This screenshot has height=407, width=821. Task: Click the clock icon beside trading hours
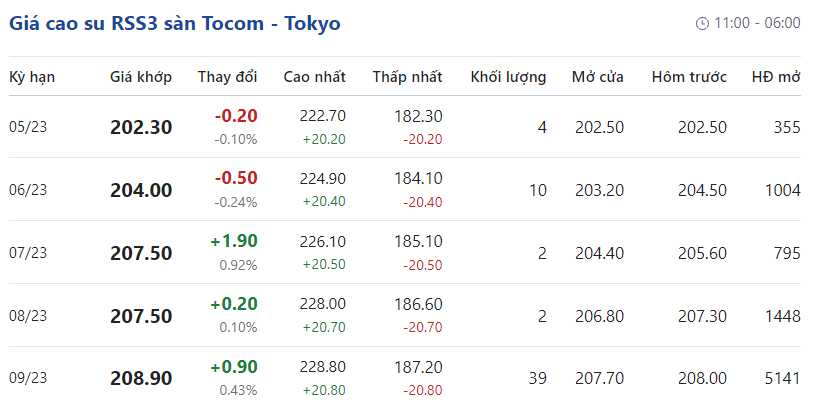click(702, 23)
